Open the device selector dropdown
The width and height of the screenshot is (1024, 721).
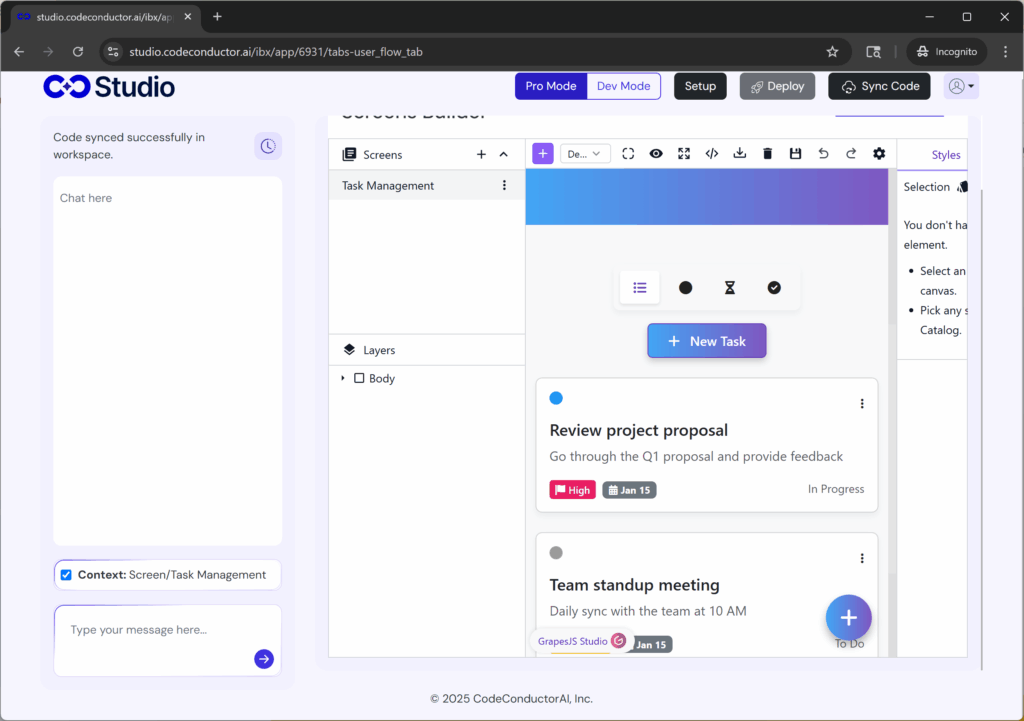point(586,153)
